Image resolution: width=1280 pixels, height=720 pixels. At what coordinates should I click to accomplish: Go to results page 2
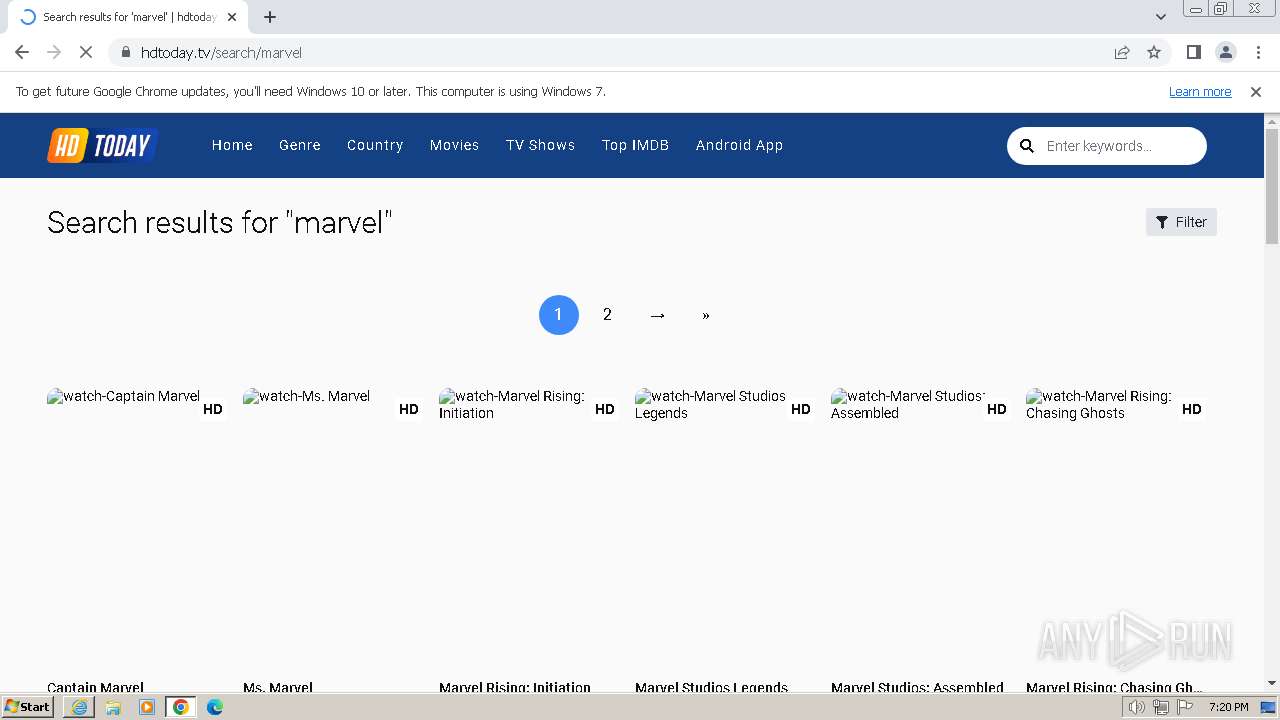click(x=607, y=315)
